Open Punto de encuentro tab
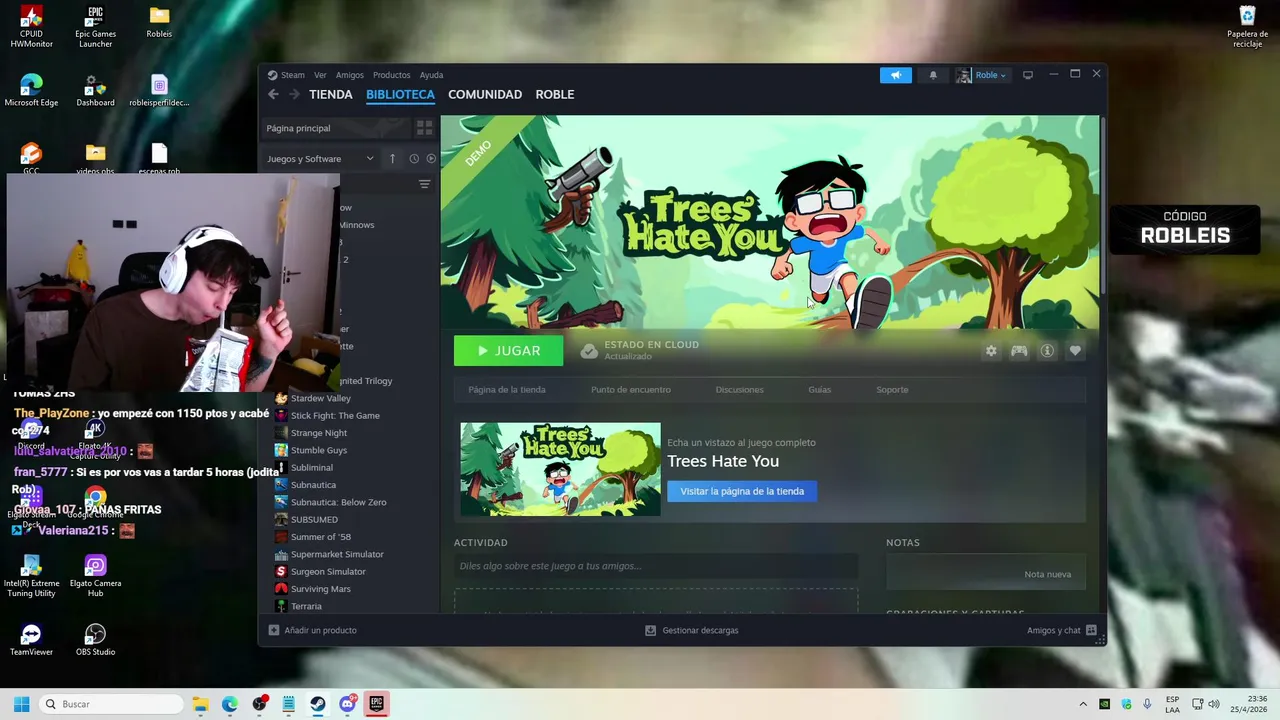Image resolution: width=1280 pixels, height=720 pixels. pos(631,390)
